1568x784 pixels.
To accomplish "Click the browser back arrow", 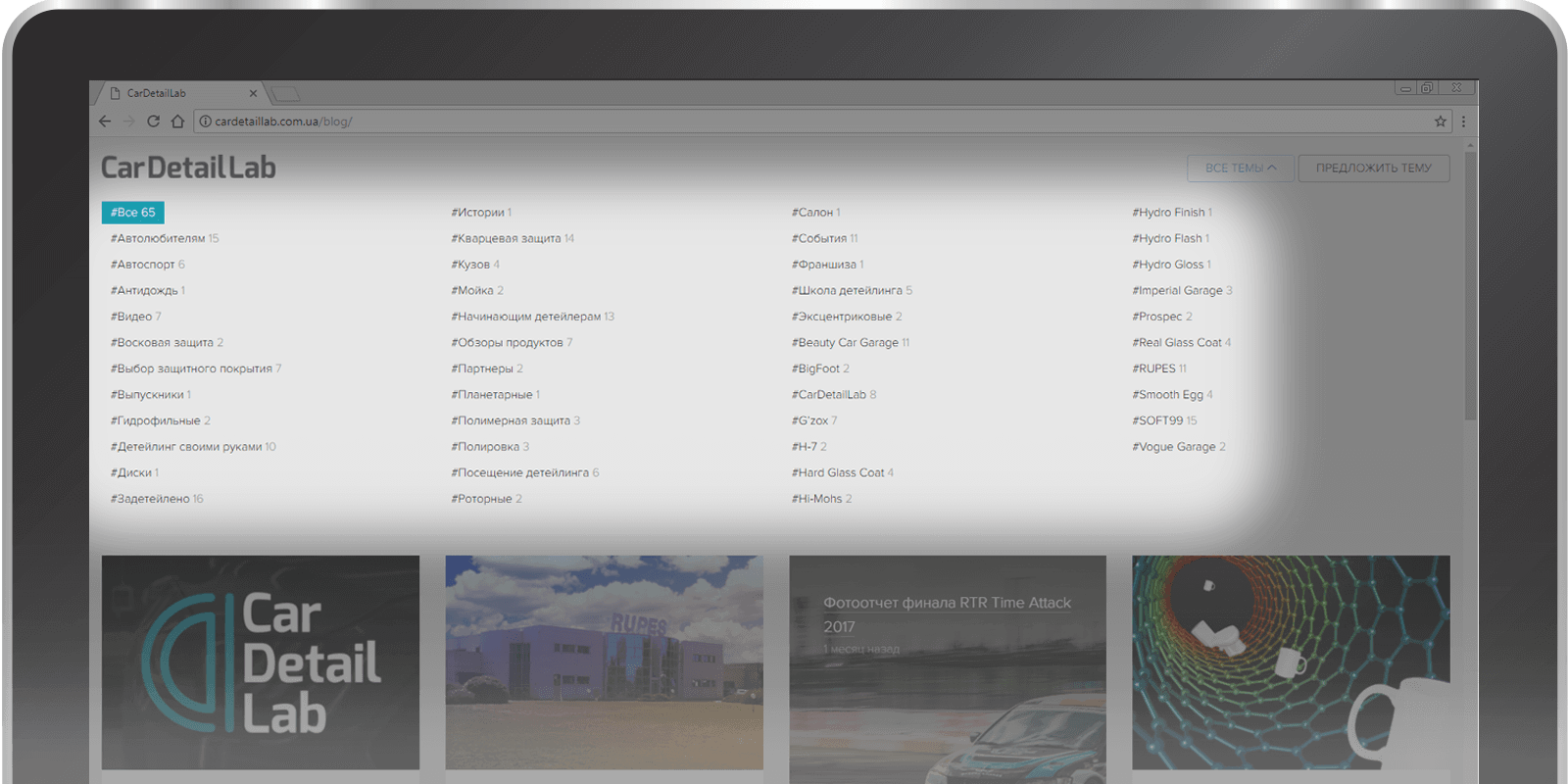I will tap(105, 122).
